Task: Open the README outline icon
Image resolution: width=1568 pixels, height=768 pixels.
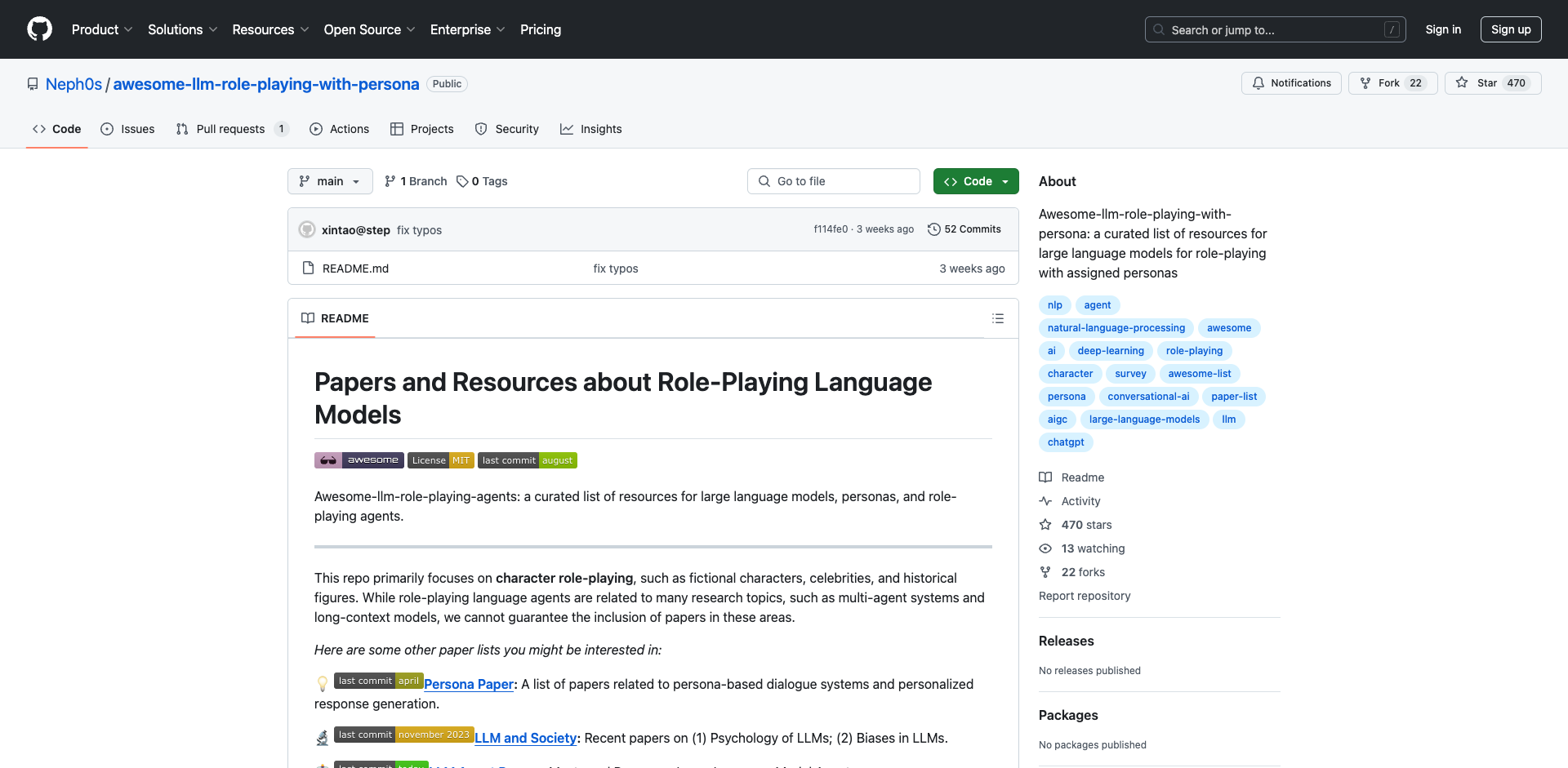Action: coord(998,318)
